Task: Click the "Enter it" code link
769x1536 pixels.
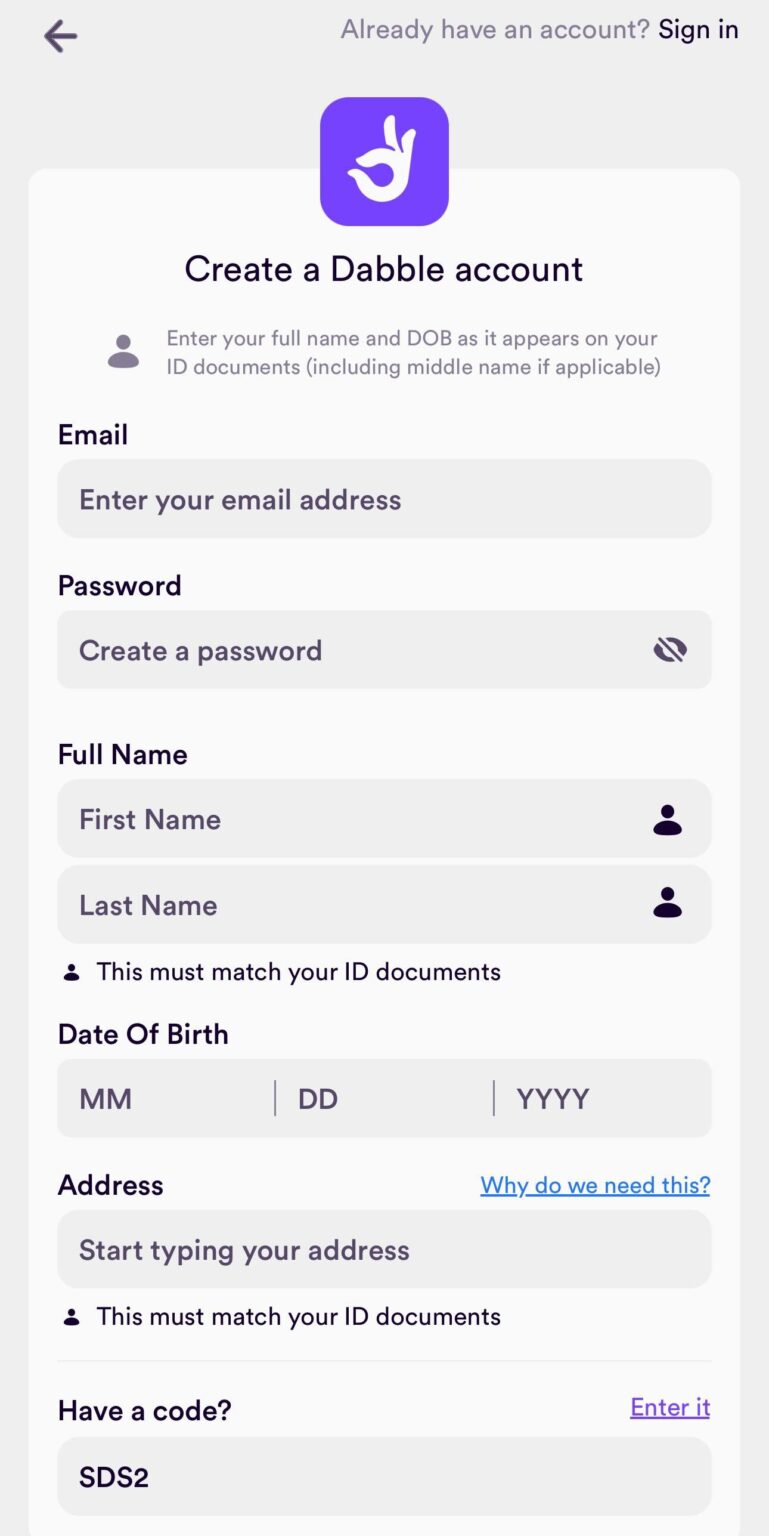Action: pyautogui.click(x=670, y=1408)
